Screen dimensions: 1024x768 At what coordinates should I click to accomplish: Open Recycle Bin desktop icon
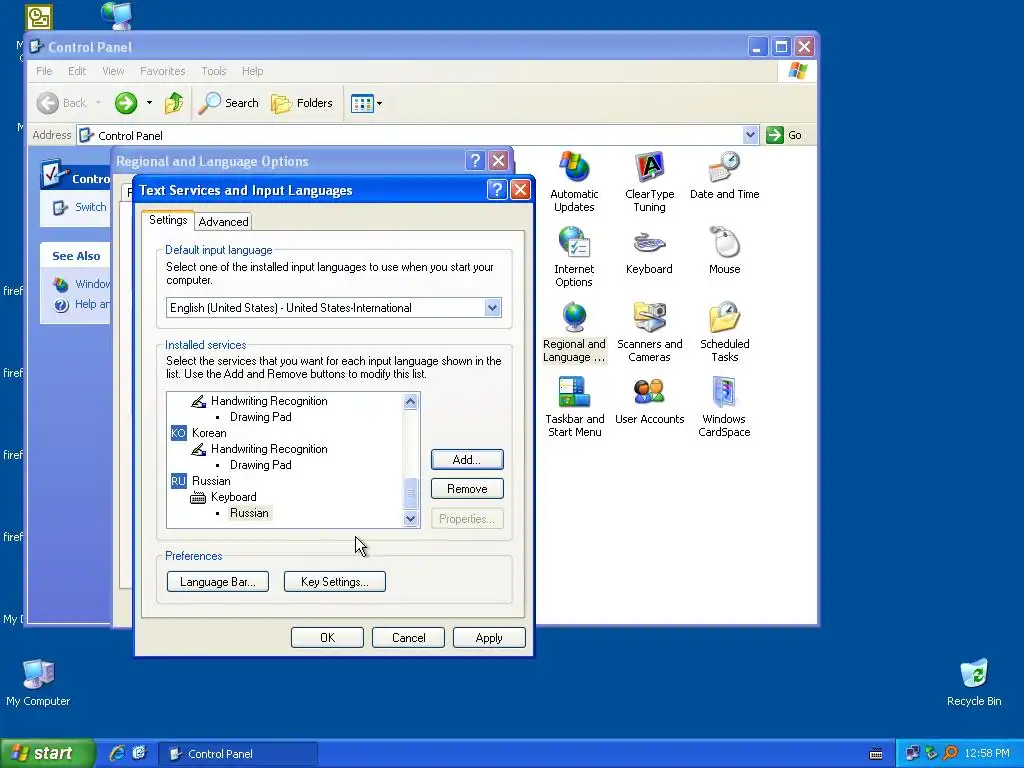tap(974, 683)
